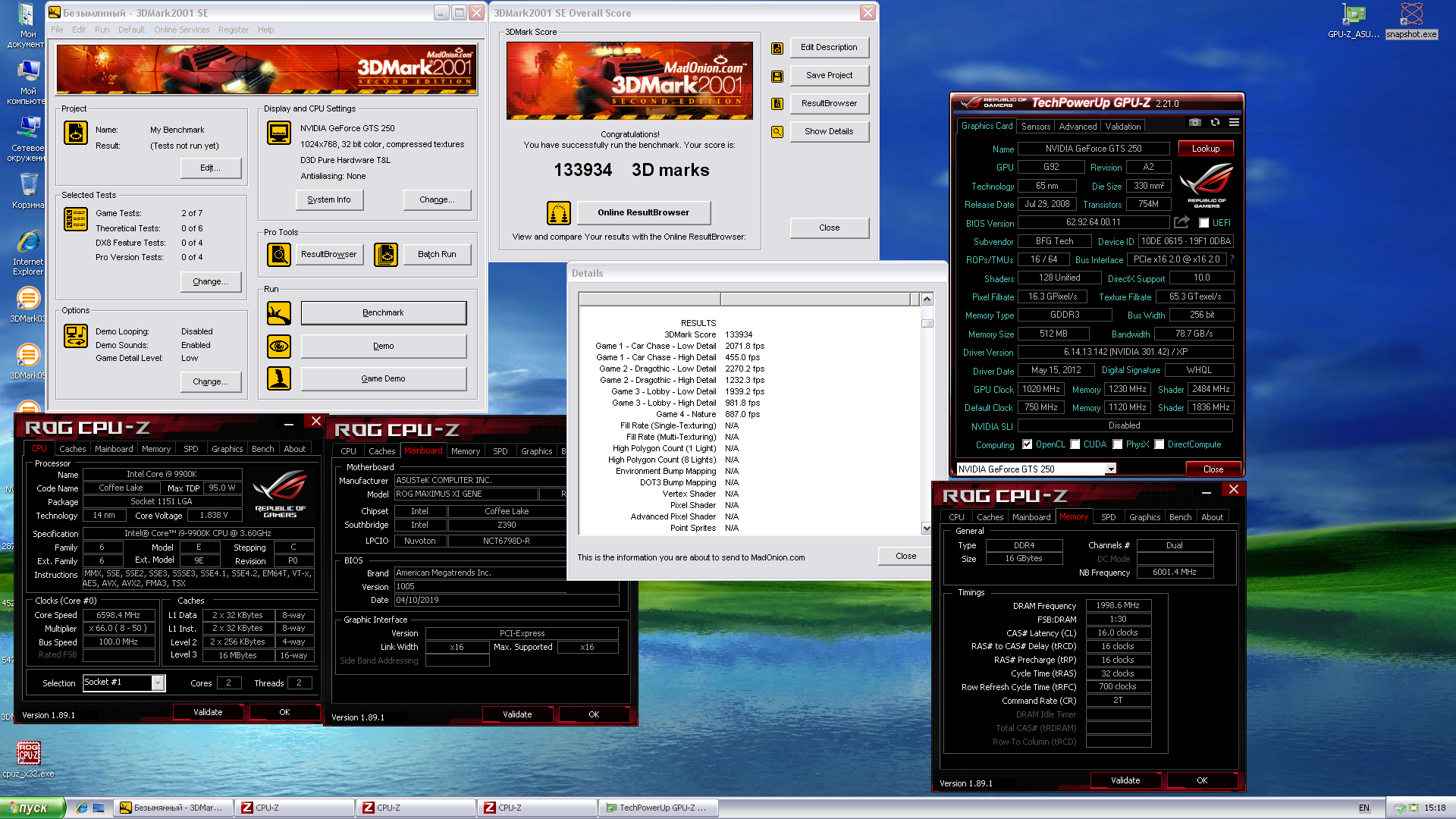The image size is (1456, 819).
Task: Click the Show Details magnifier icon
Action: pos(777,132)
